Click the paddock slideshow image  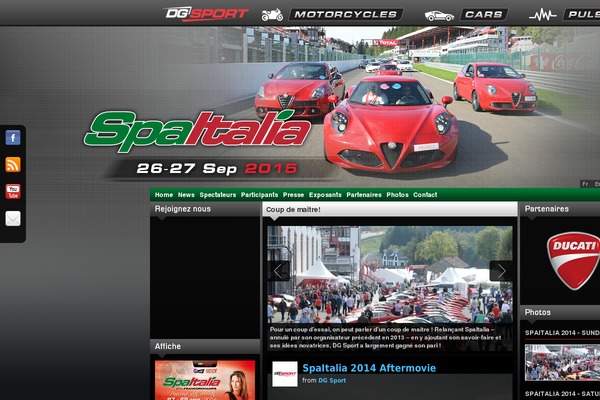(x=390, y=274)
